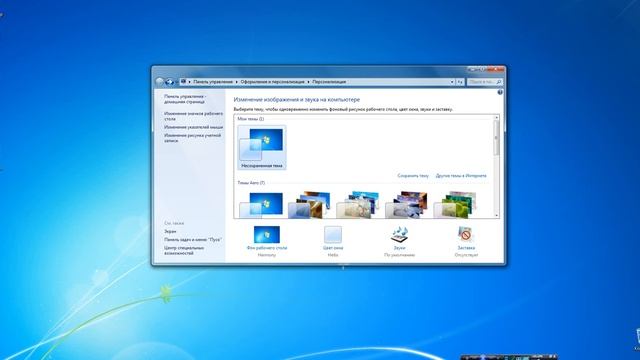The width and height of the screenshot is (640, 360).
Task: Select the Aero landscapes theme with purple sky
Action: coord(407,204)
